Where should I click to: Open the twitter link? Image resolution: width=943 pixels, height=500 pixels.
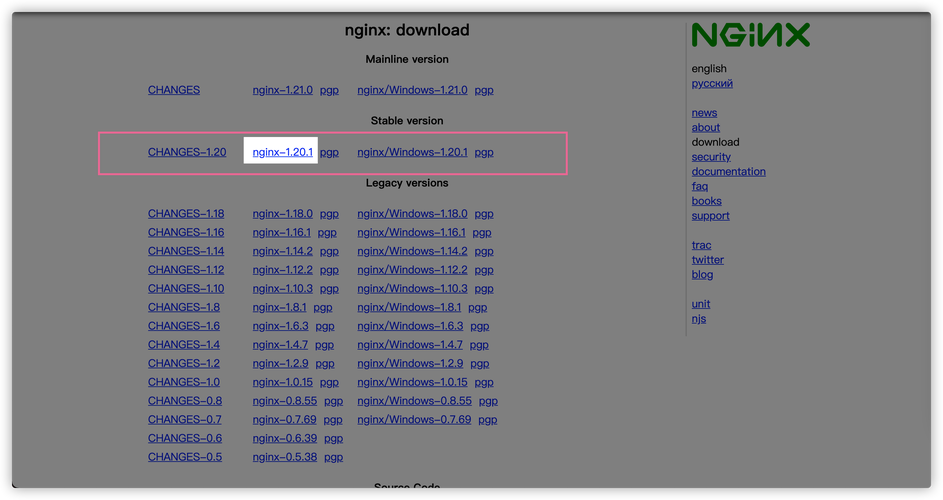pyautogui.click(x=707, y=260)
